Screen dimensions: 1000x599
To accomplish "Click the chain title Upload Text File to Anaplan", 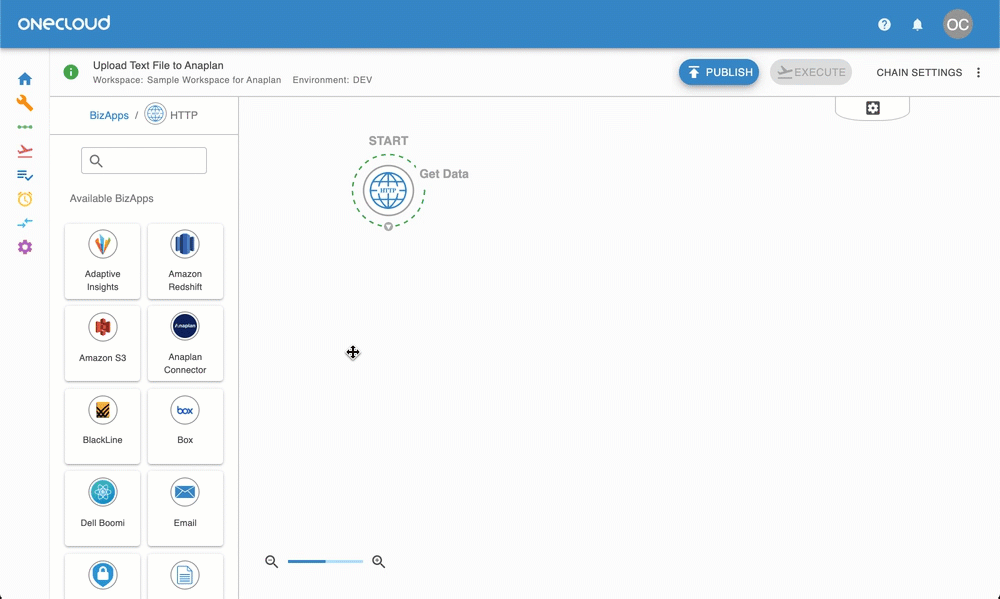I will click(158, 65).
